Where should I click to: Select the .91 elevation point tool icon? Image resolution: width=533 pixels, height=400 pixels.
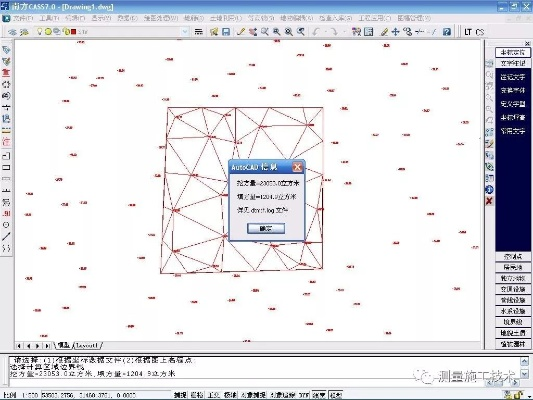(x=6, y=213)
